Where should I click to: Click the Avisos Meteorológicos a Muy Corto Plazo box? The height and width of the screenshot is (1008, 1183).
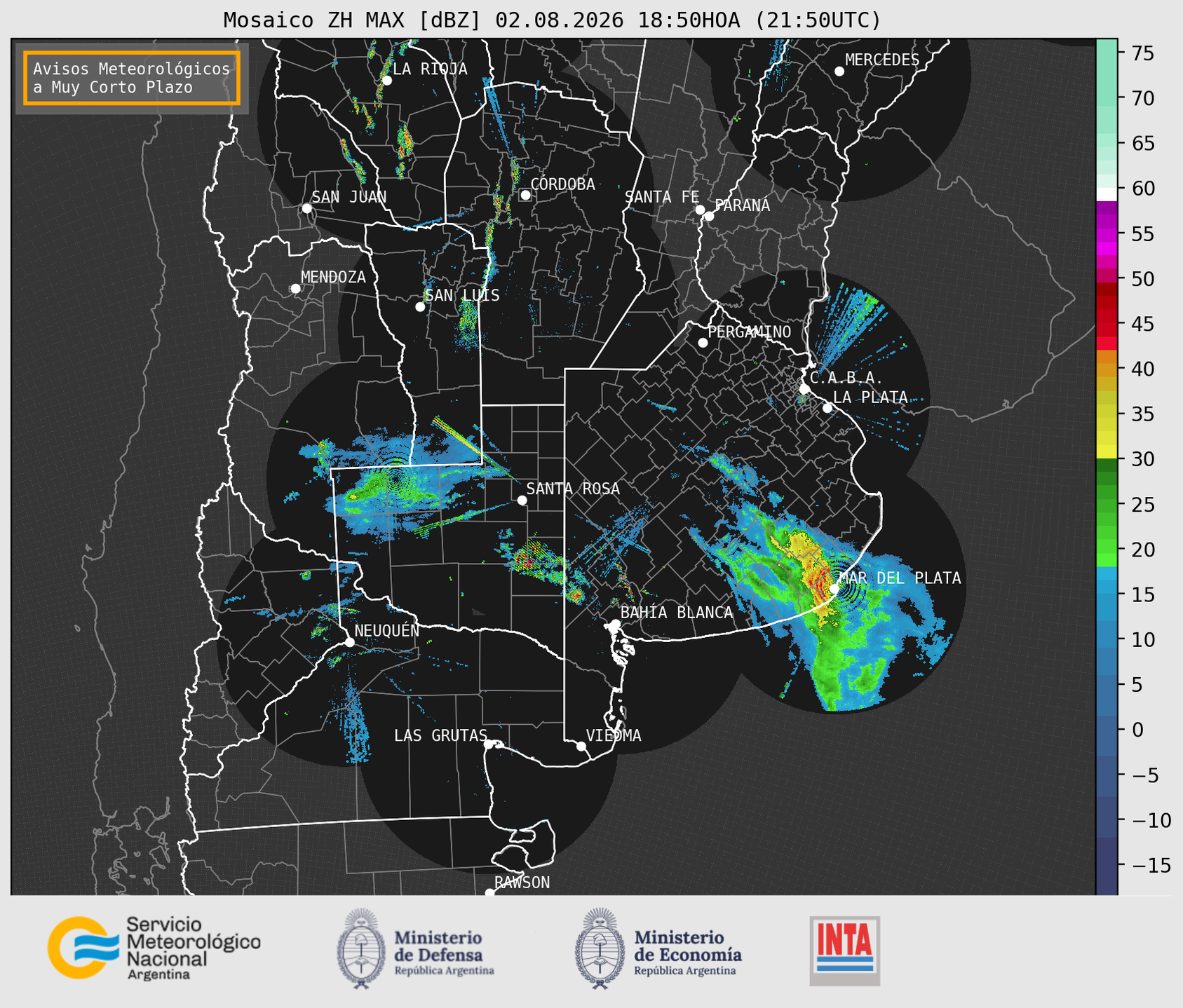tap(132, 78)
